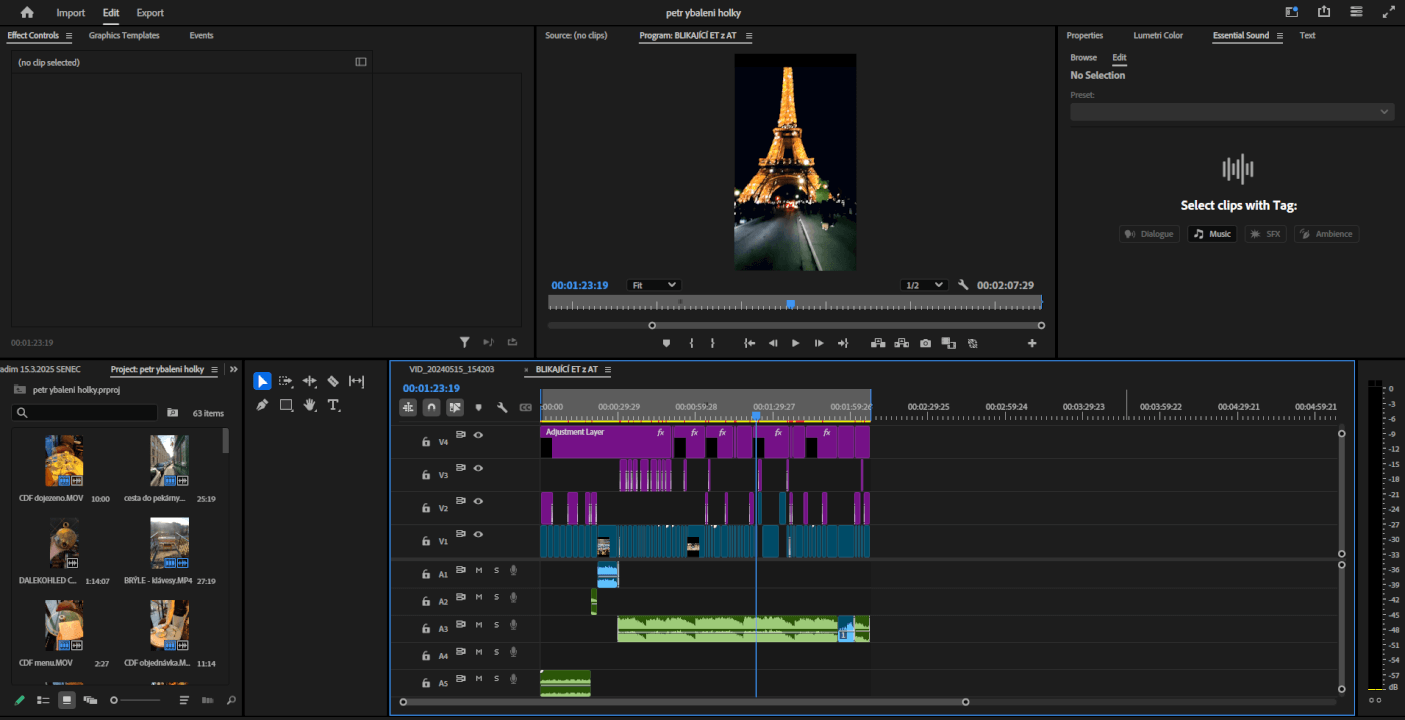Image resolution: width=1405 pixels, height=720 pixels.
Task: Open the CDF menu.MOV thumbnail
Action: tap(64, 626)
